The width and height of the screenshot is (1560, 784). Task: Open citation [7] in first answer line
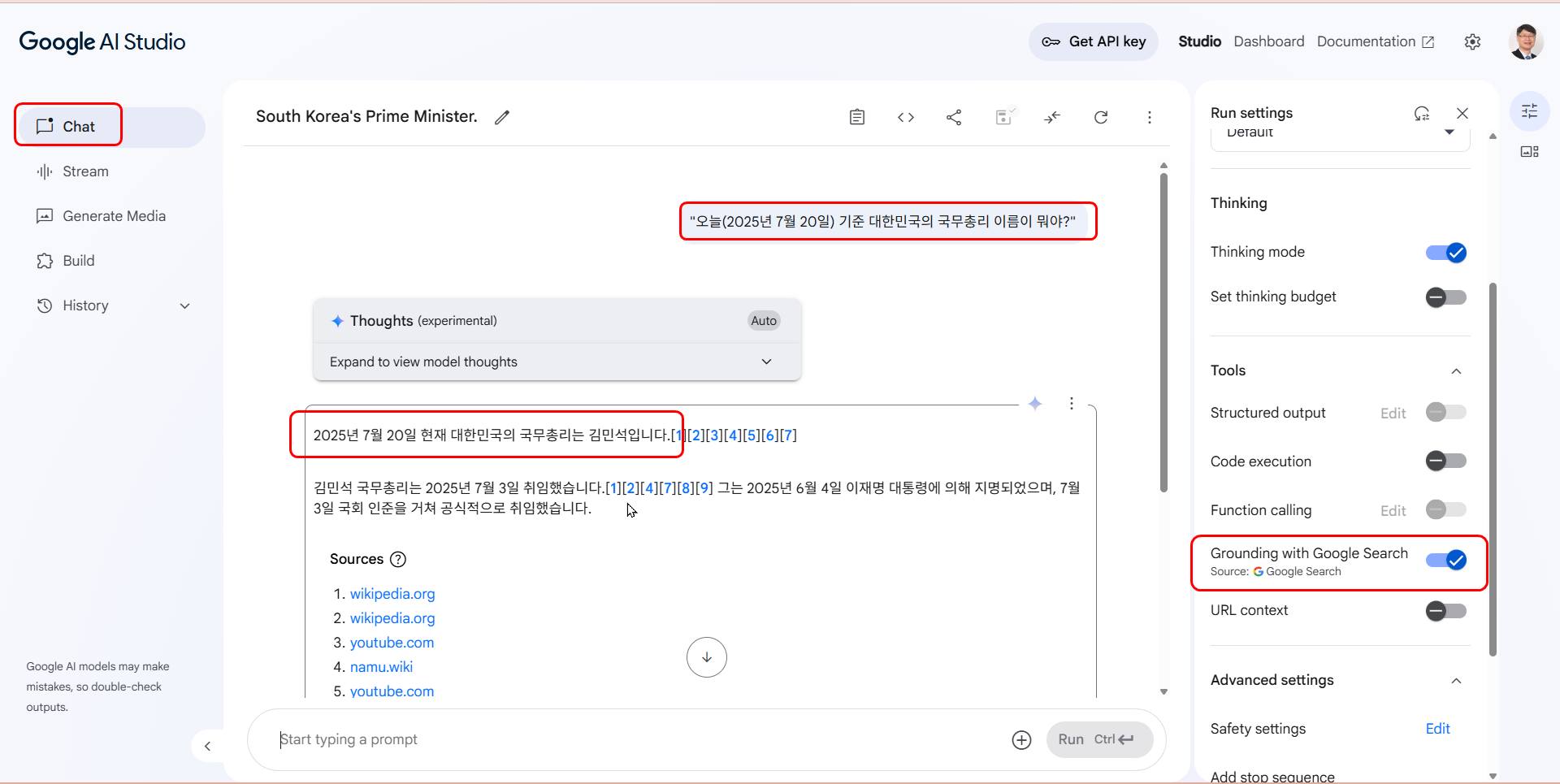coord(788,435)
